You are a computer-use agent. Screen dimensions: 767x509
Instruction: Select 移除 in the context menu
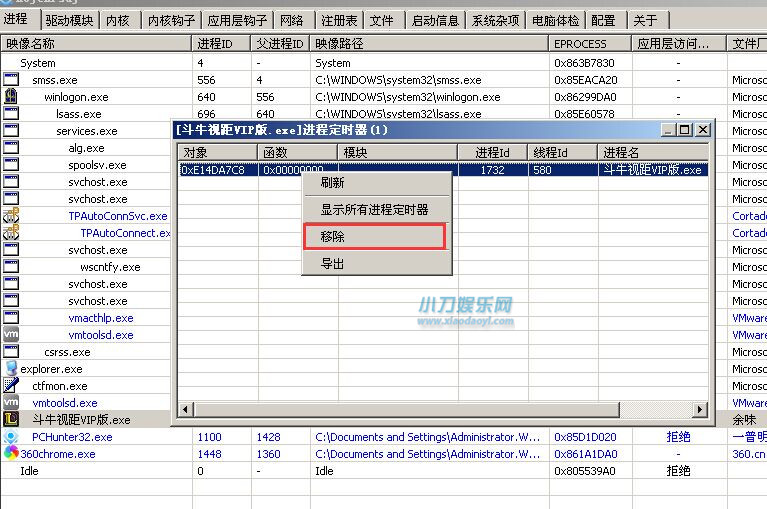coord(374,237)
